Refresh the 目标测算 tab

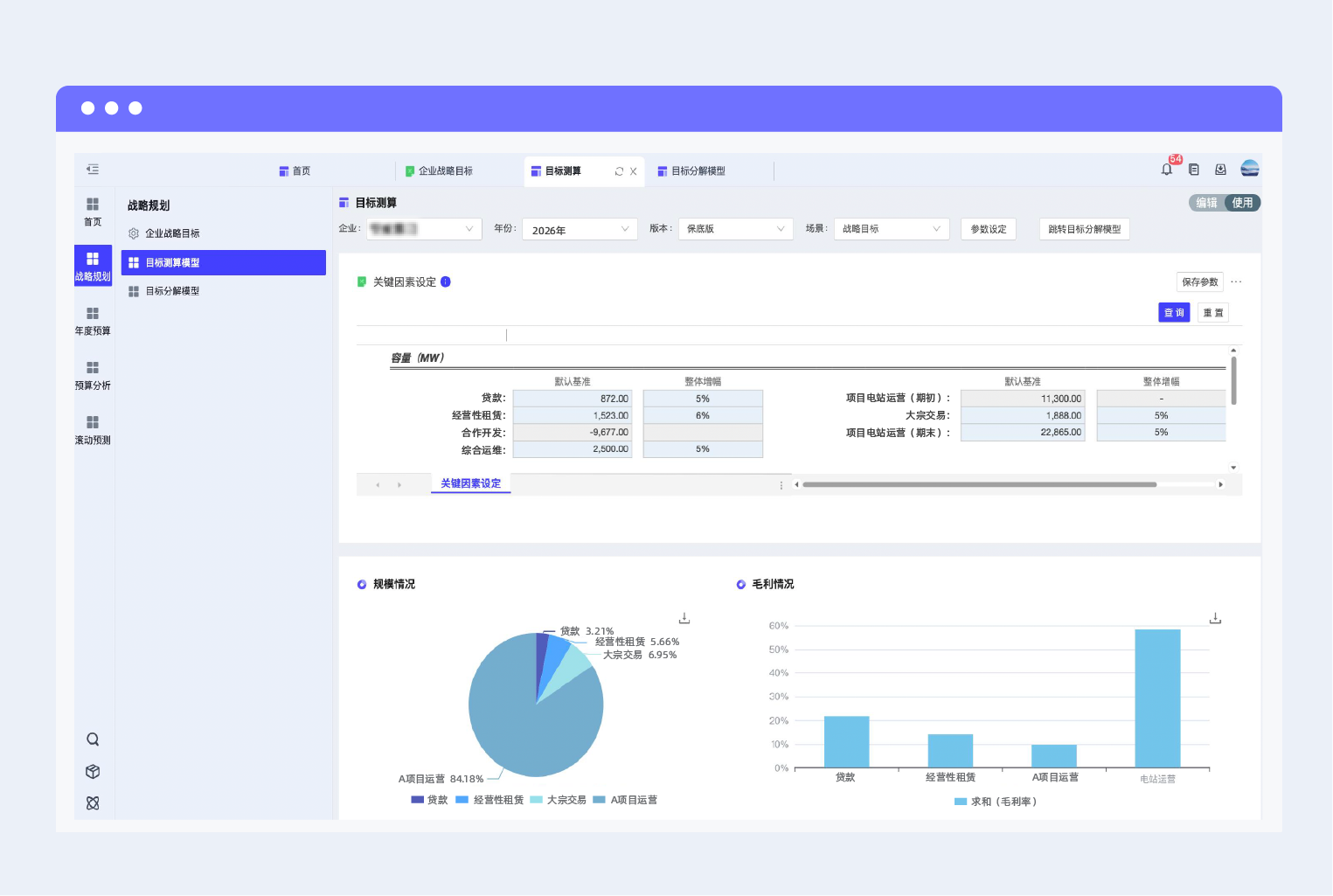point(619,171)
